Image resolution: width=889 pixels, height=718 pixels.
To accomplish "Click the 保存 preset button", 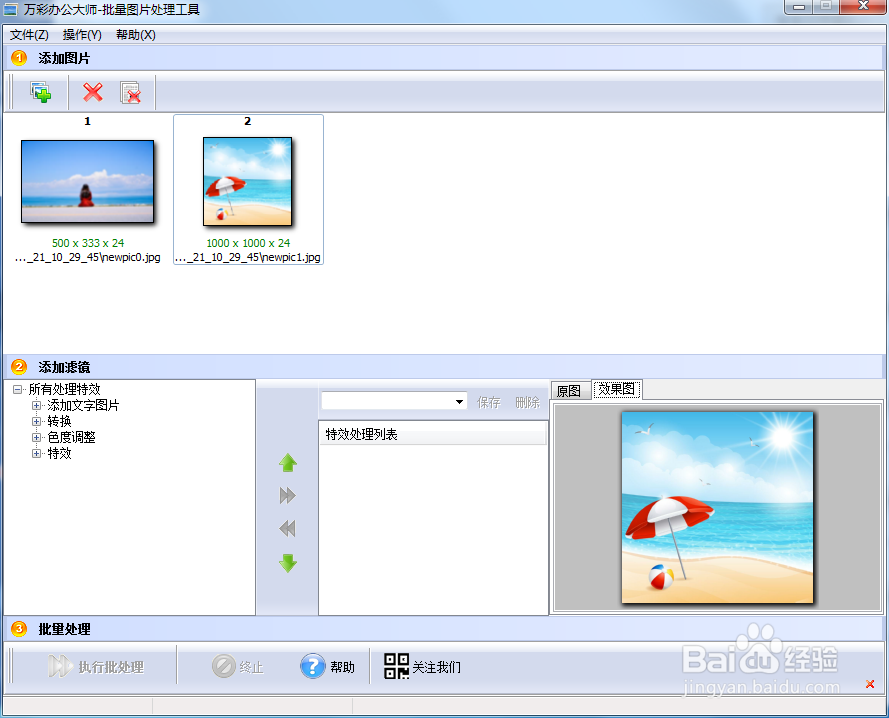I will click(x=489, y=402).
